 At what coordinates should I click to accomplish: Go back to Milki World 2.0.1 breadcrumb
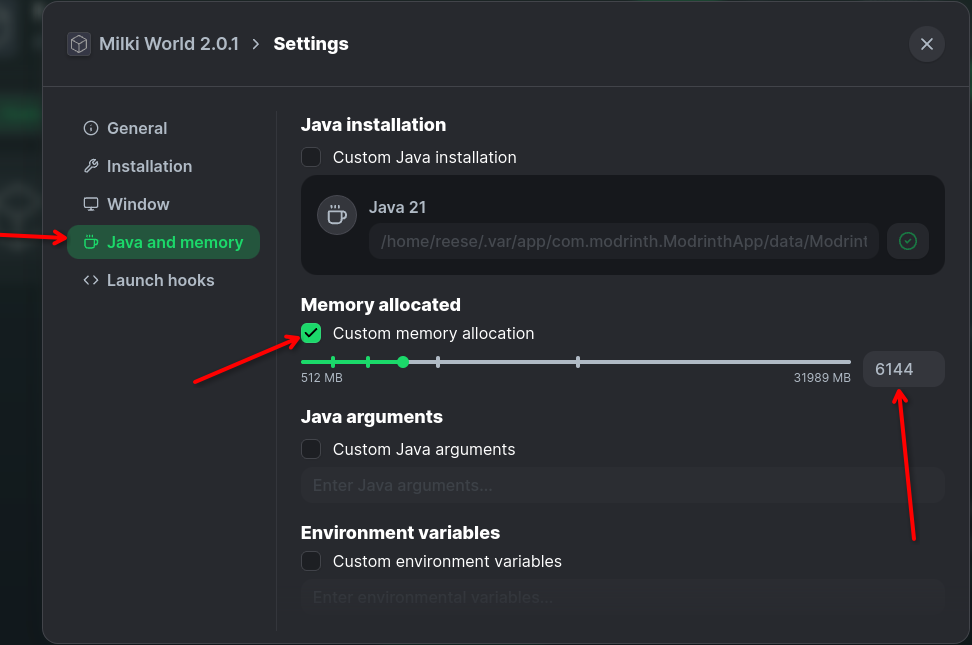pyautogui.click(x=169, y=44)
